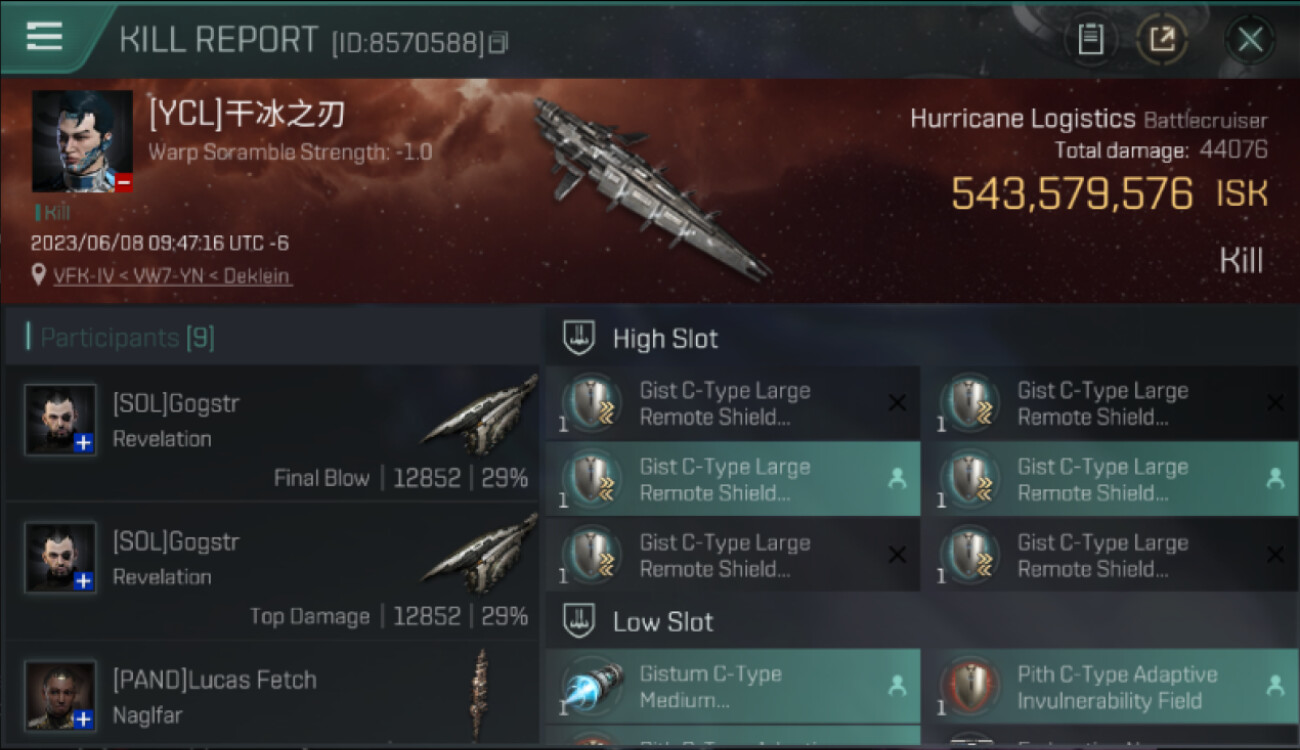This screenshot has height=750, width=1300.
Task: Click Lucas Fetch's Naglfar participant portrait
Action: click(x=60, y=696)
